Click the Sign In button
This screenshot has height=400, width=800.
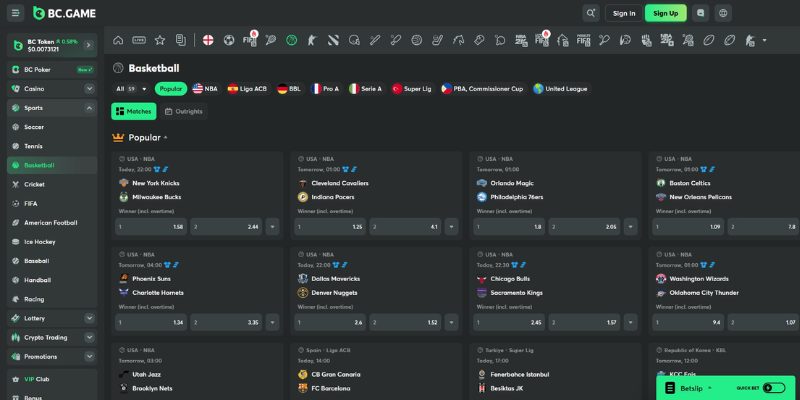[x=623, y=13]
